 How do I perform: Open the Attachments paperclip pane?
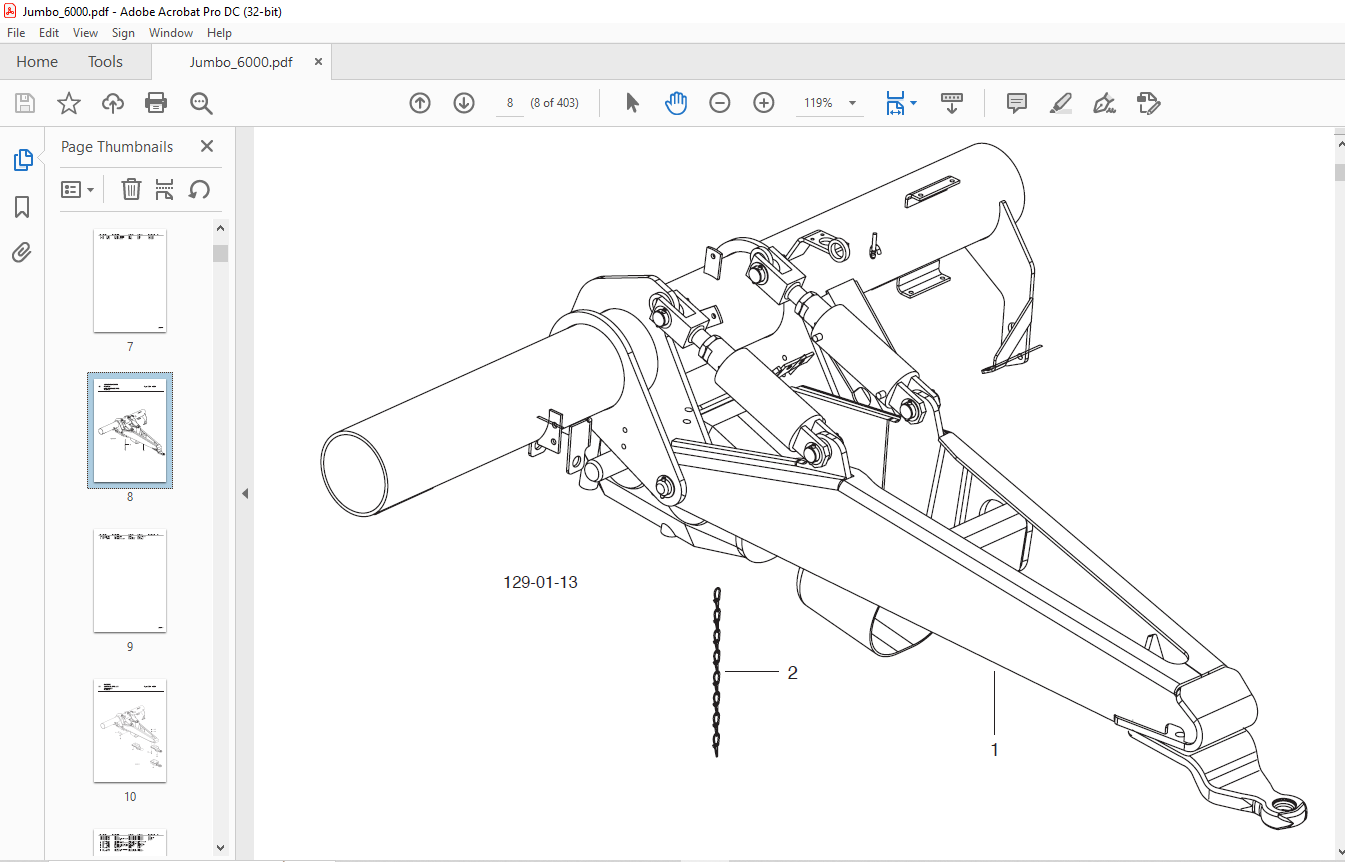click(22, 252)
